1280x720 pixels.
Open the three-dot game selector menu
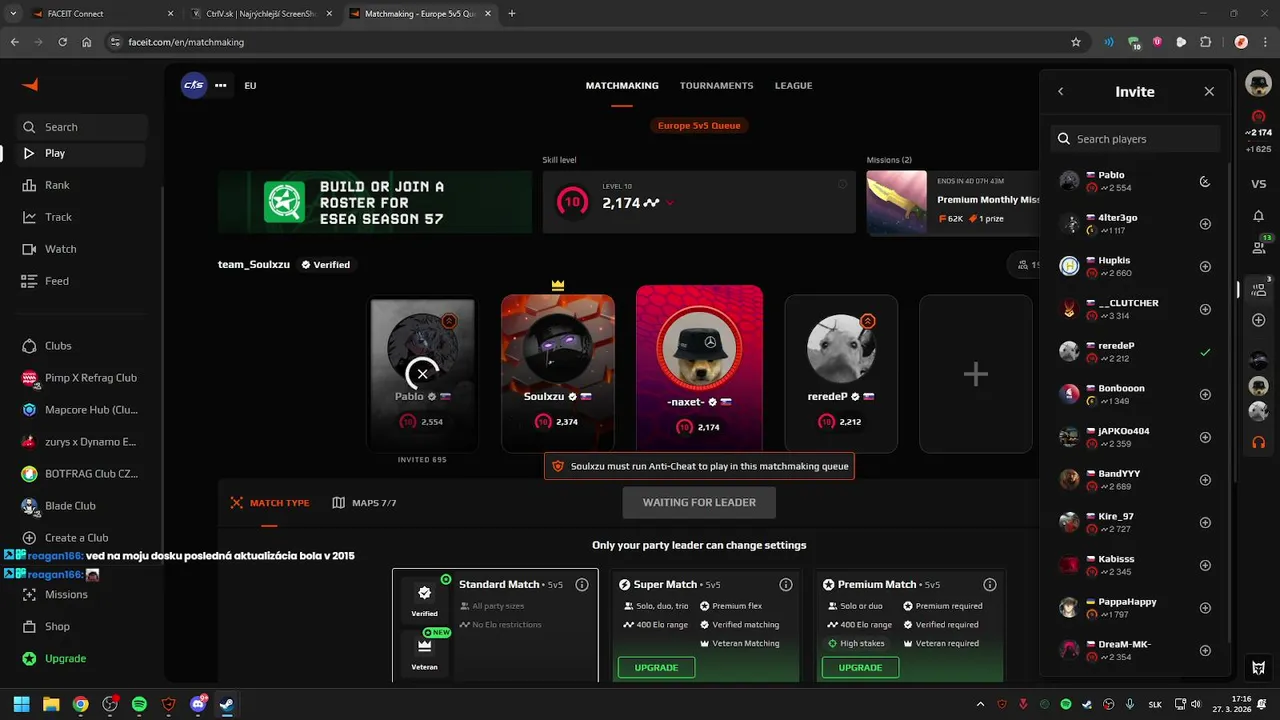tap(220, 85)
